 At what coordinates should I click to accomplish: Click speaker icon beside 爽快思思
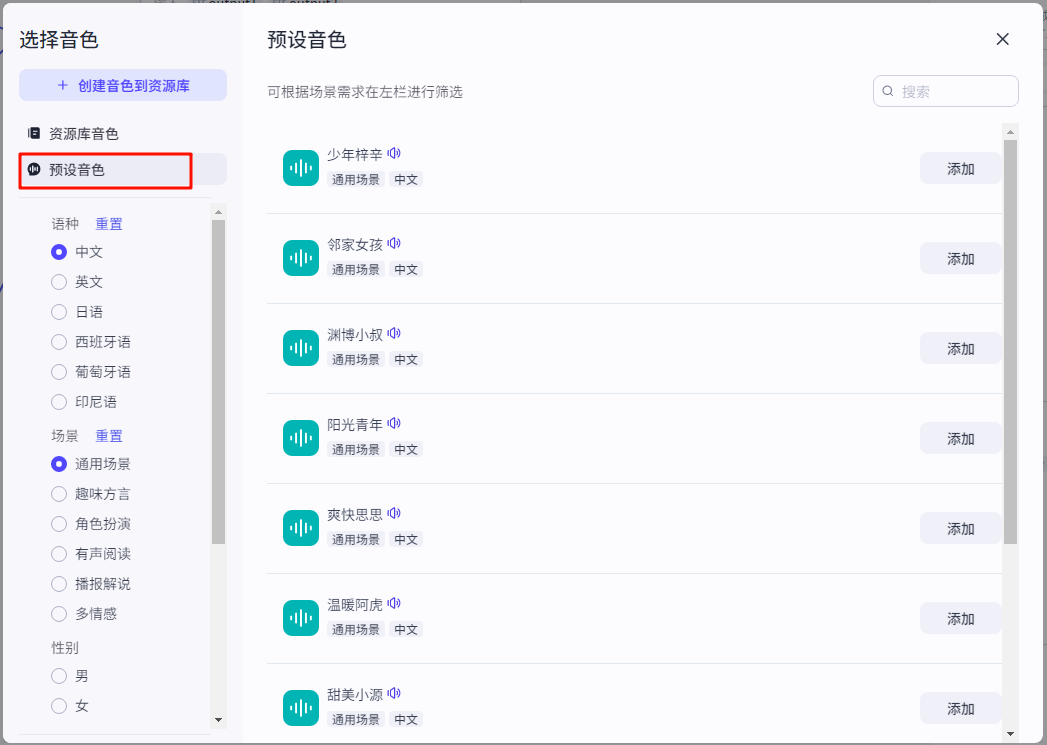(394, 514)
